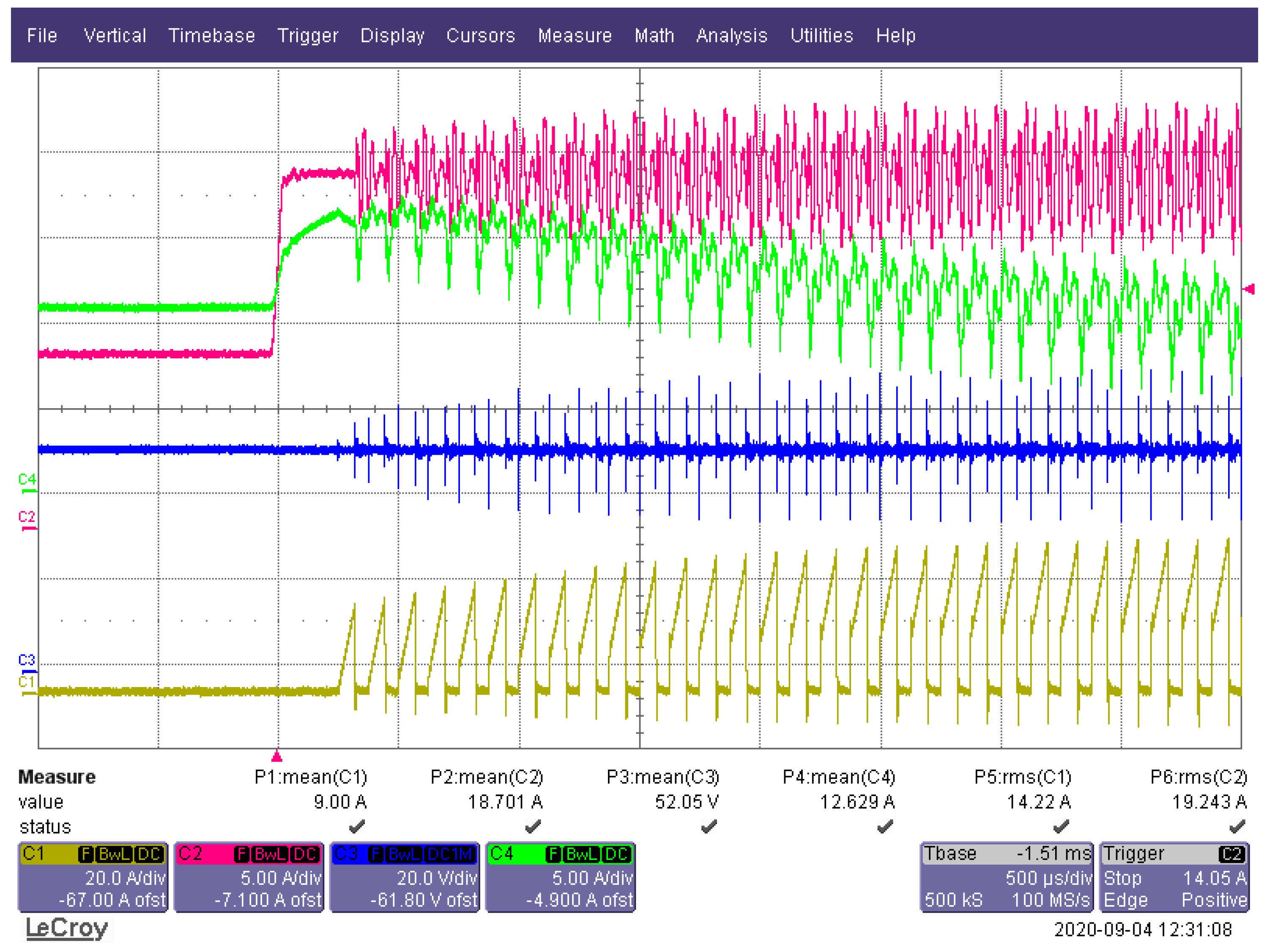Image resolution: width=1267 pixels, height=952 pixels.
Task: Click the pink C2 channel descriptor box
Action: (x=249, y=876)
